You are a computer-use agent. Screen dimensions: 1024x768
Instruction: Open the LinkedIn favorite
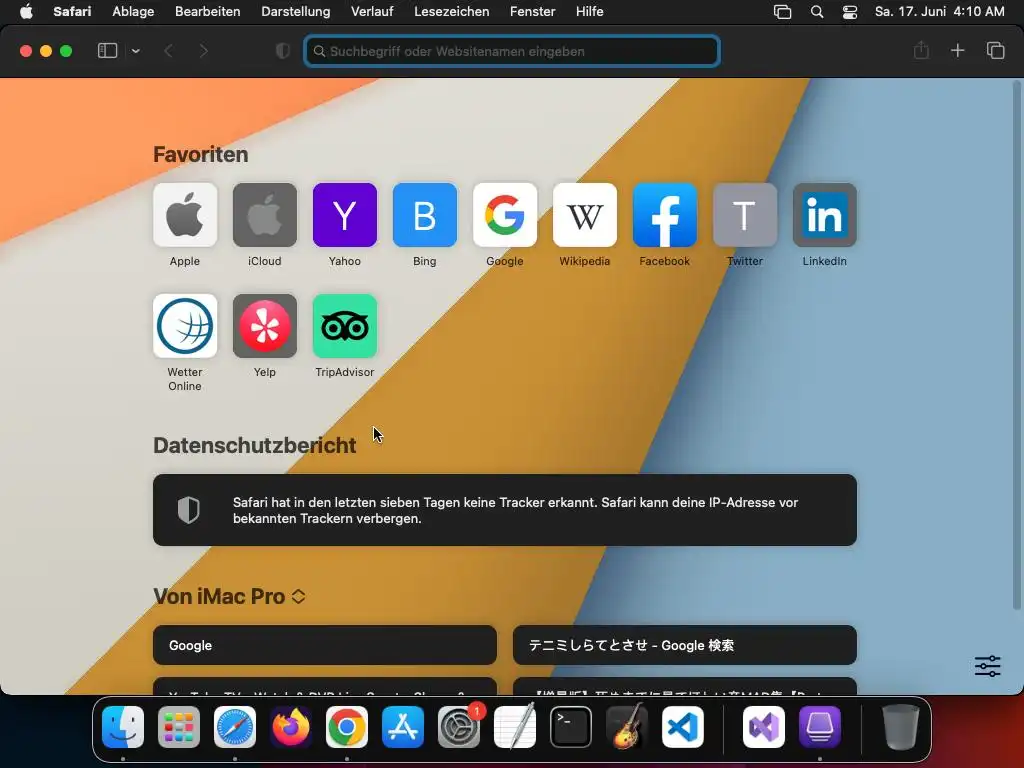(825, 215)
